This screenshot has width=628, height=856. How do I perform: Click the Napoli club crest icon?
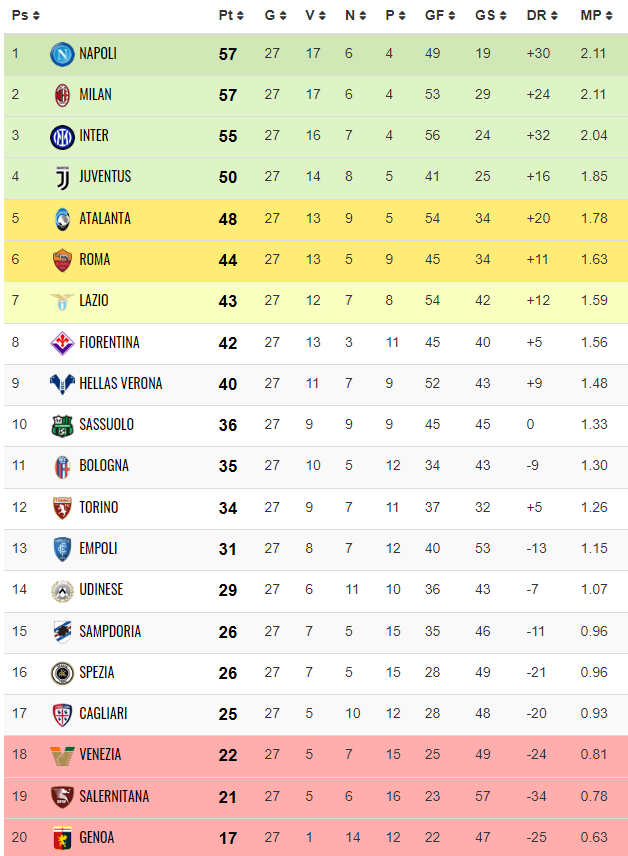click(x=62, y=54)
